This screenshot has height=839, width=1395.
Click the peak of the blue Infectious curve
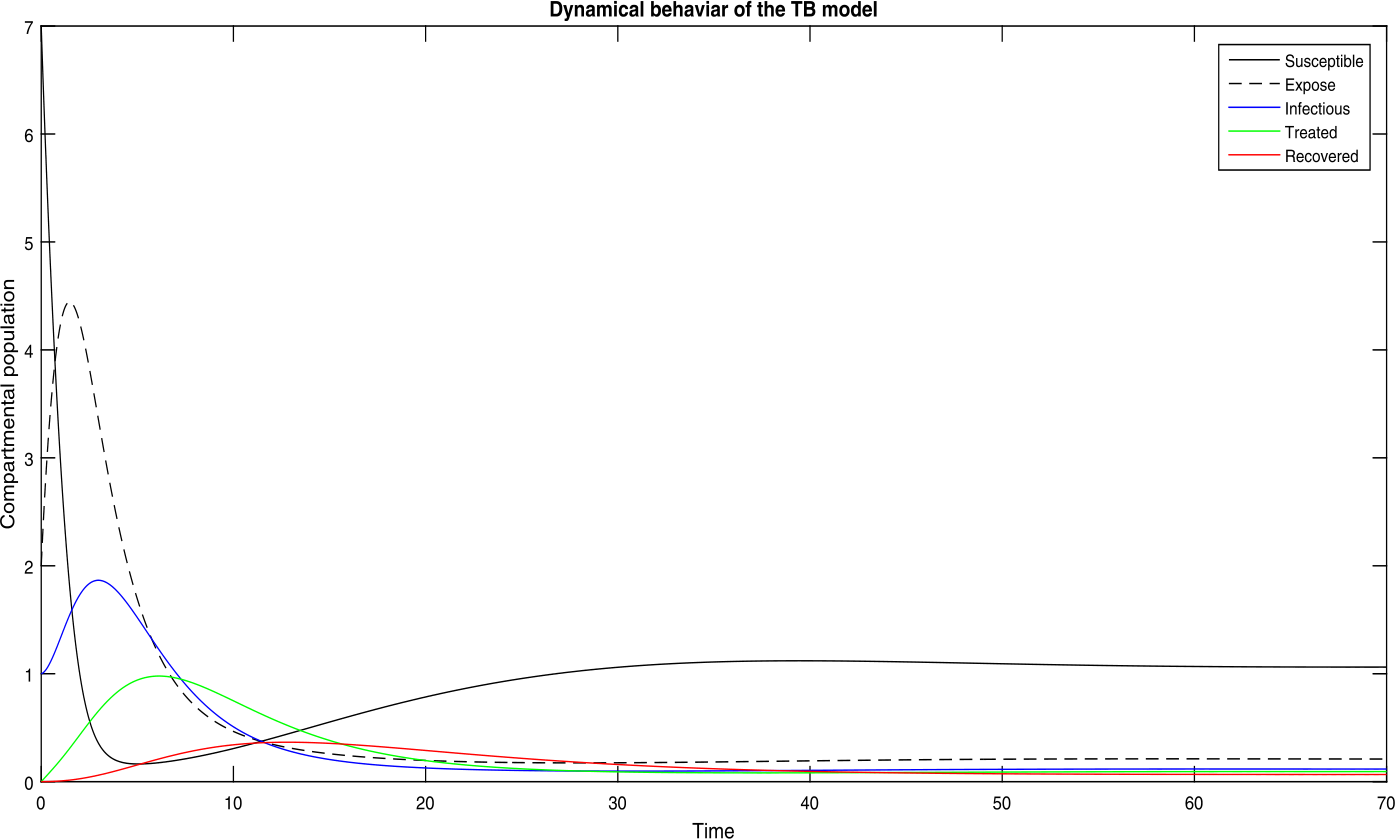[98, 580]
